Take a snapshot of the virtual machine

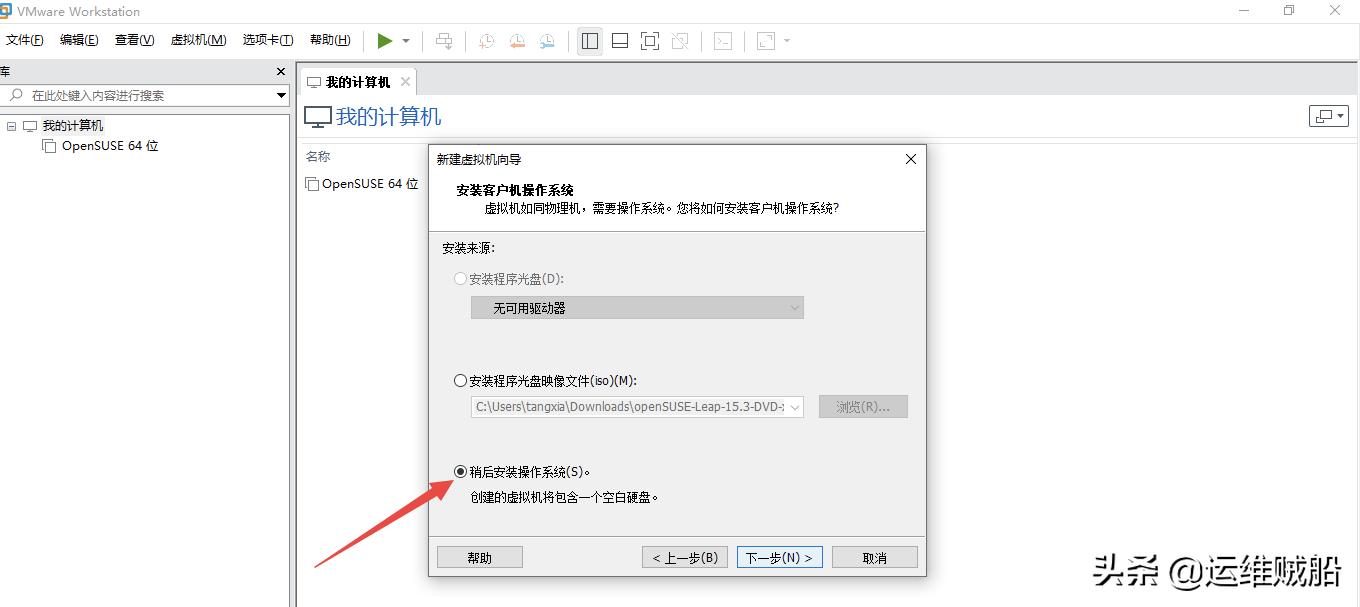tap(486, 40)
